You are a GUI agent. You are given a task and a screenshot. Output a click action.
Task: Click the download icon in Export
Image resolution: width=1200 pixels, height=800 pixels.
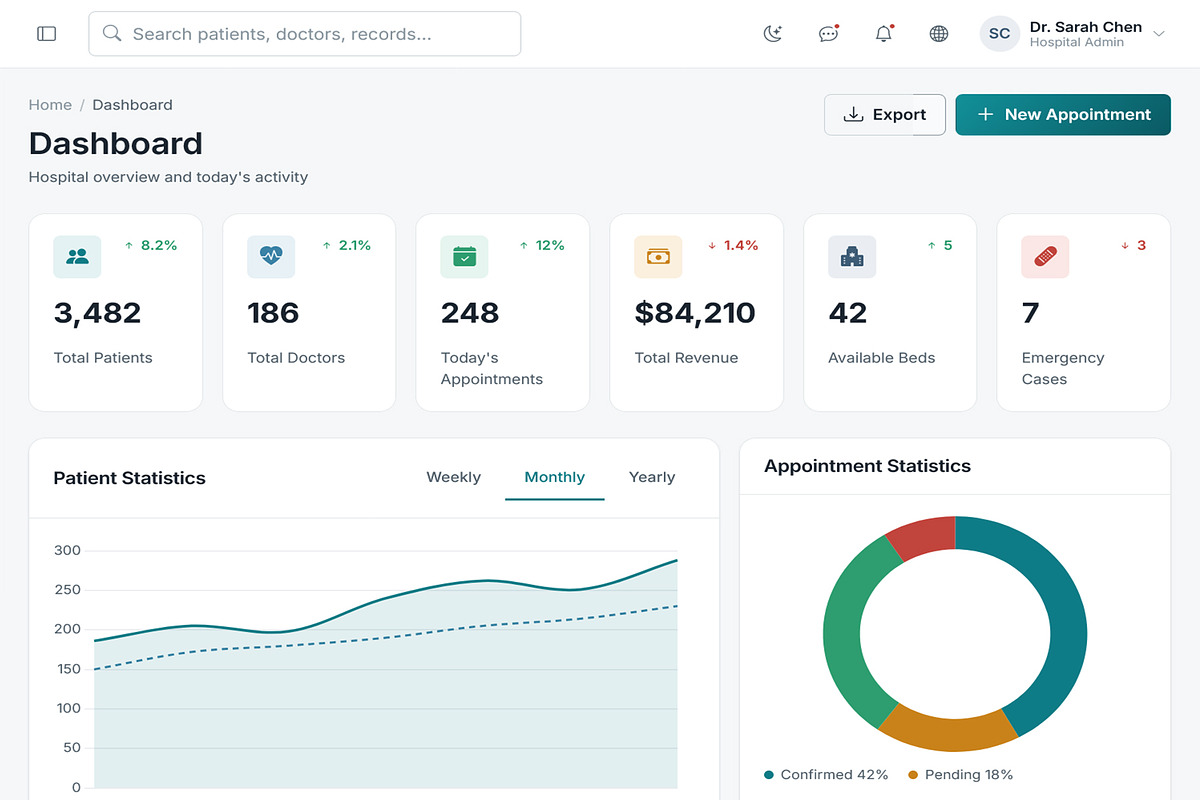(853, 115)
